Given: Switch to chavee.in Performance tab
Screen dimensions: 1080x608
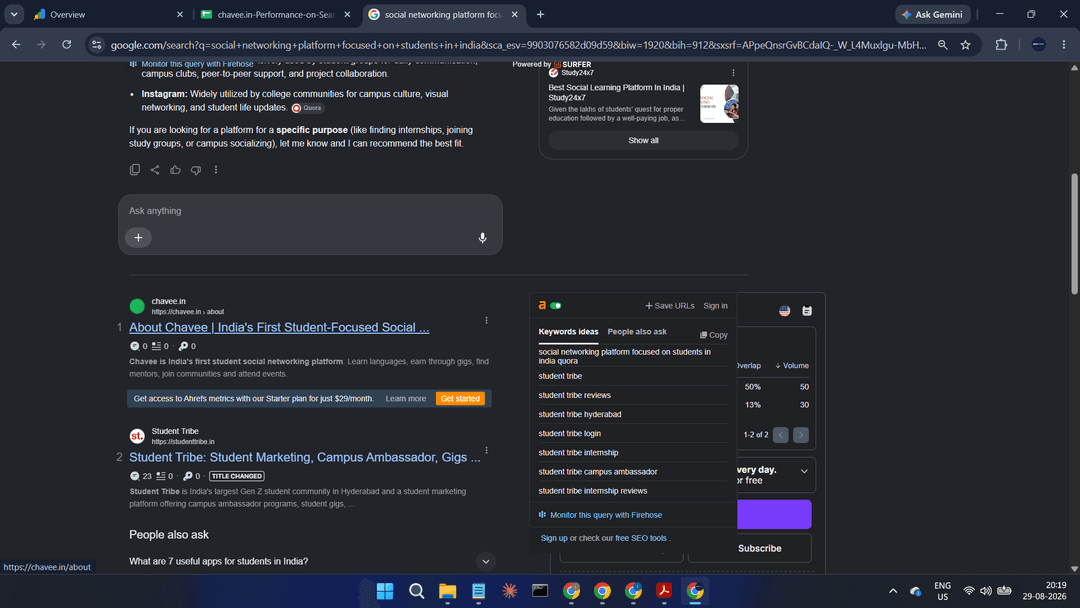Looking at the screenshot, I should 276,14.
